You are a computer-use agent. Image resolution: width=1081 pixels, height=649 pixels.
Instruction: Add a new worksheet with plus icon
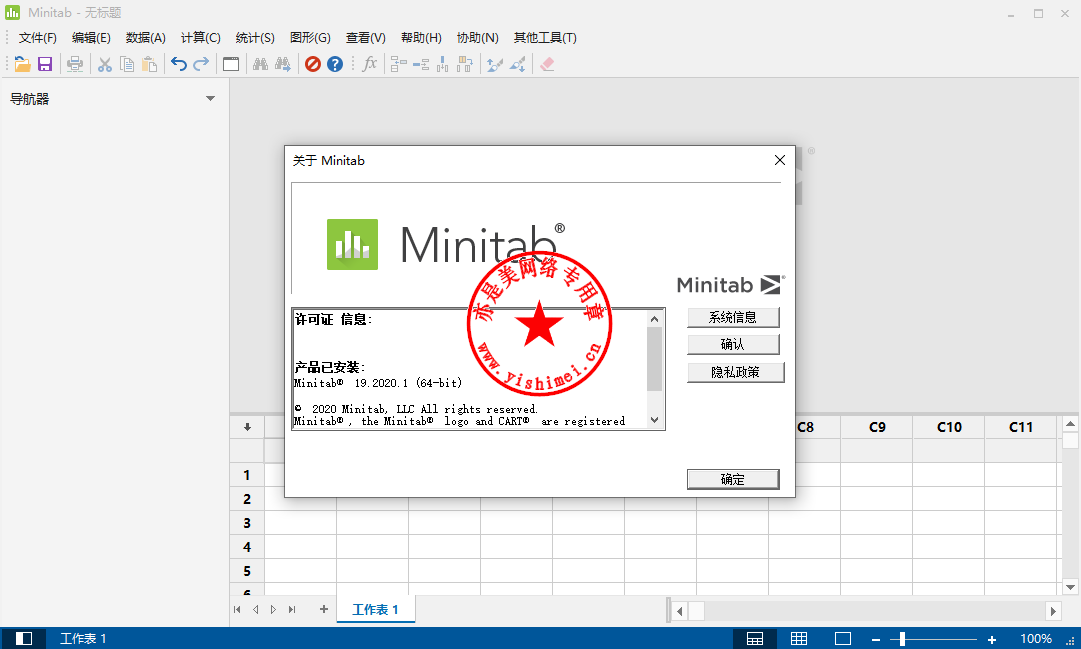click(x=324, y=609)
